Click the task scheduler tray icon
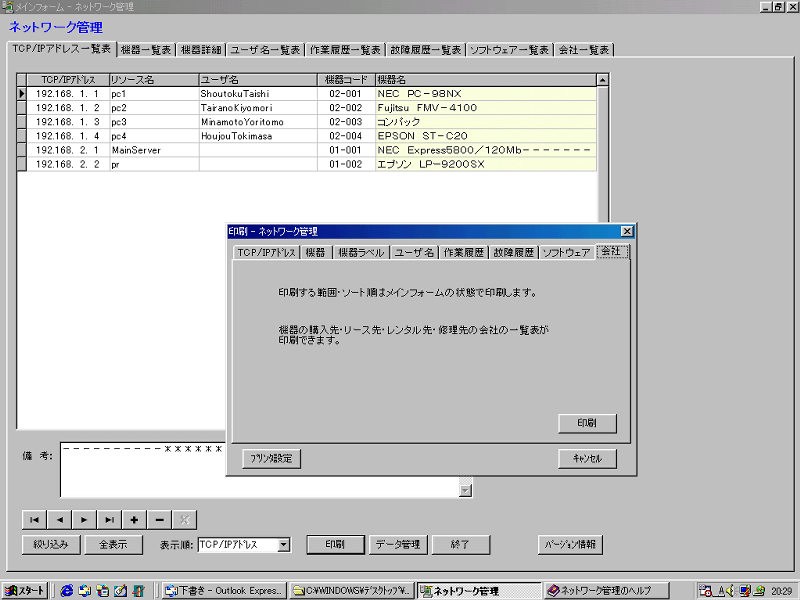The width and height of the screenshot is (800, 600). [706, 591]
